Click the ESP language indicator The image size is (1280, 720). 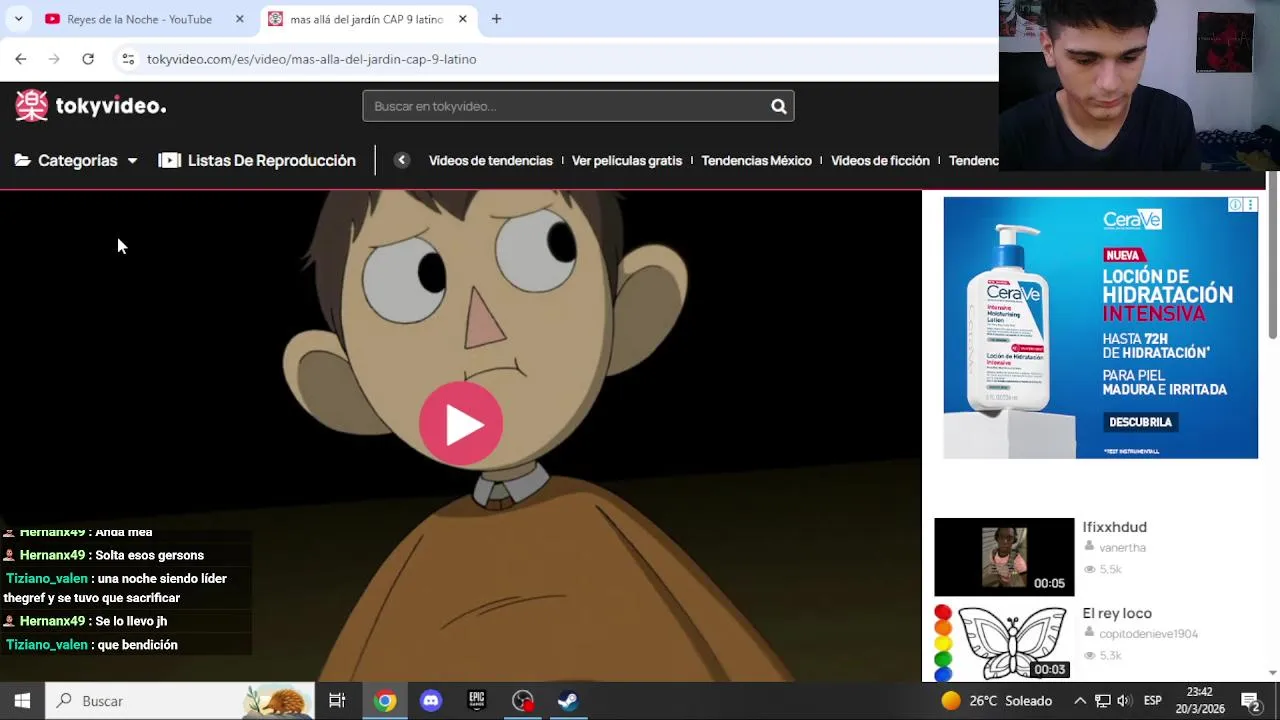[1152, 701]
